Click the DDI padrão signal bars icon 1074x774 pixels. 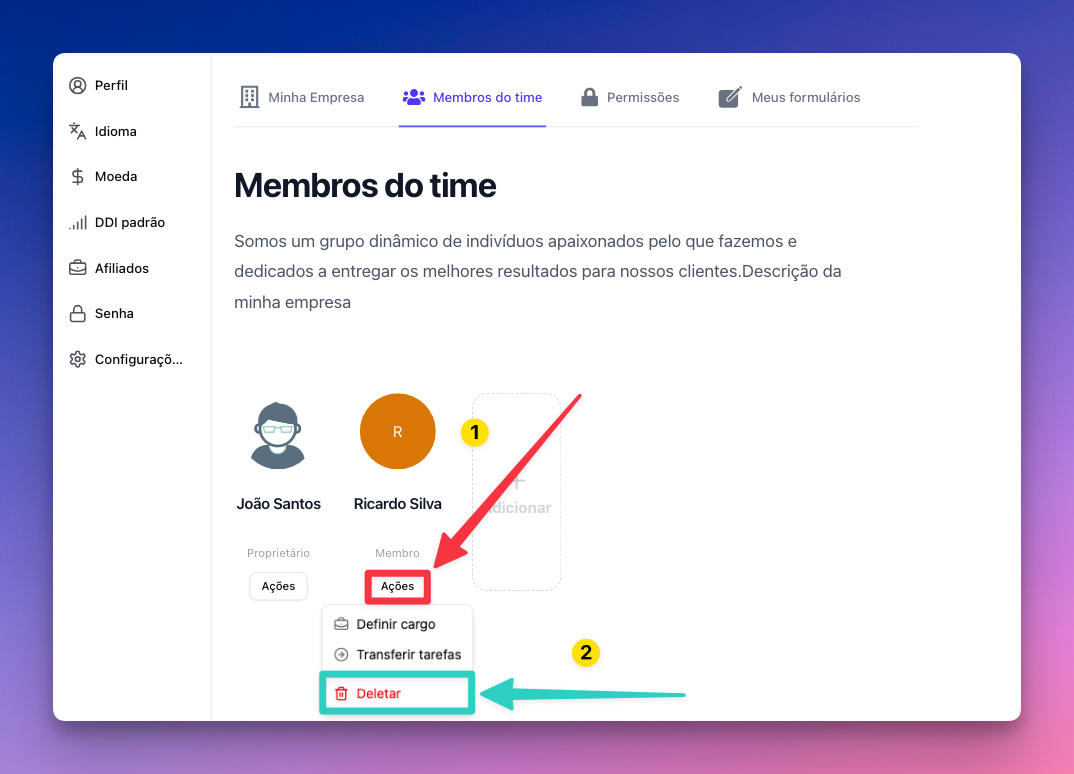pyautogui.click(x=77, y=223)
